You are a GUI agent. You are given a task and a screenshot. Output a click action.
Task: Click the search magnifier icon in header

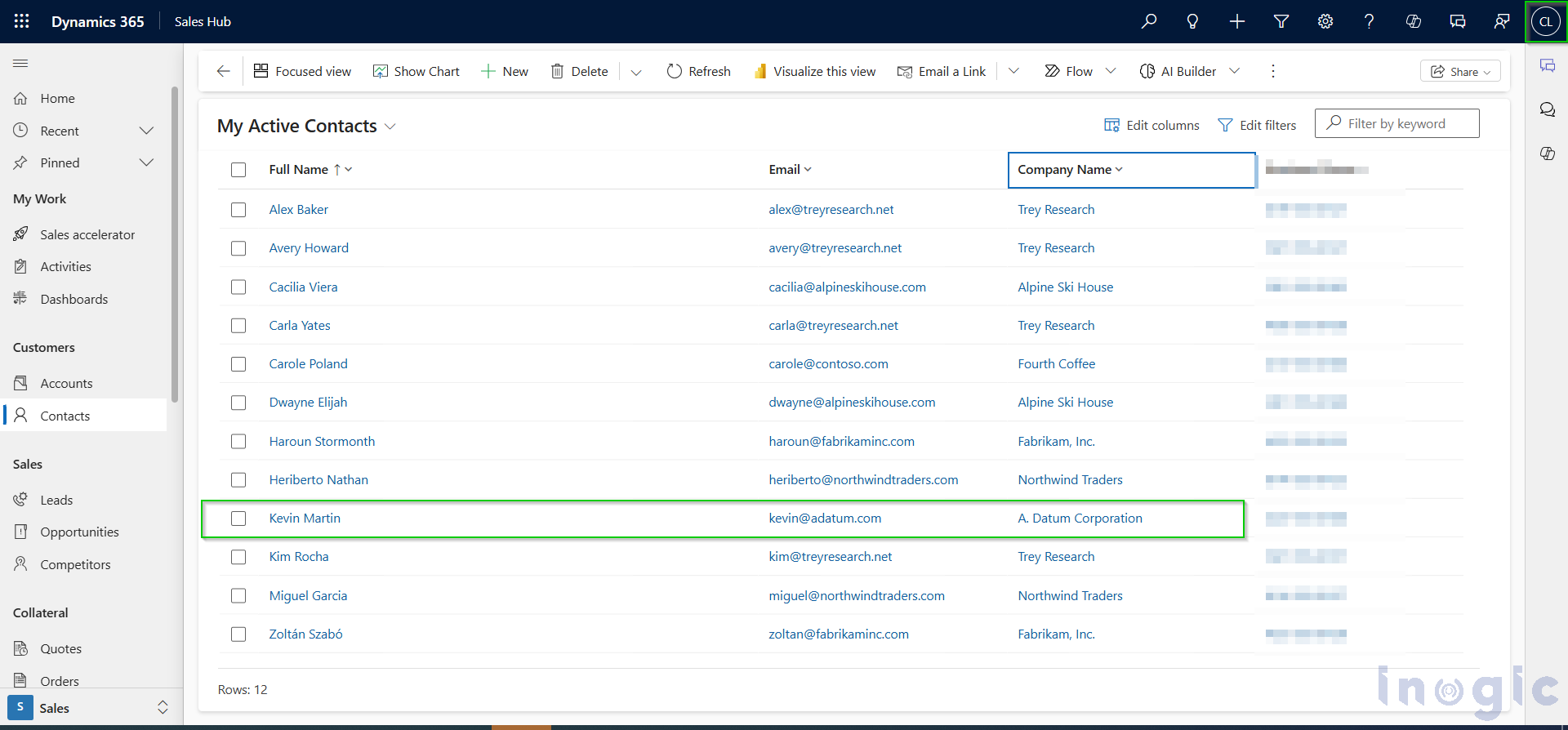(x=1149, y=21)
